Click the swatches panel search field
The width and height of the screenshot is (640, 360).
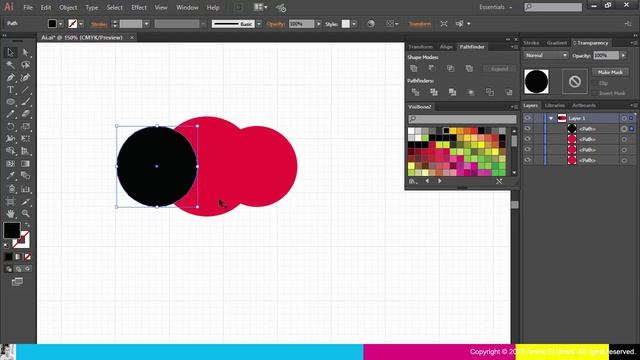point(462,119)
